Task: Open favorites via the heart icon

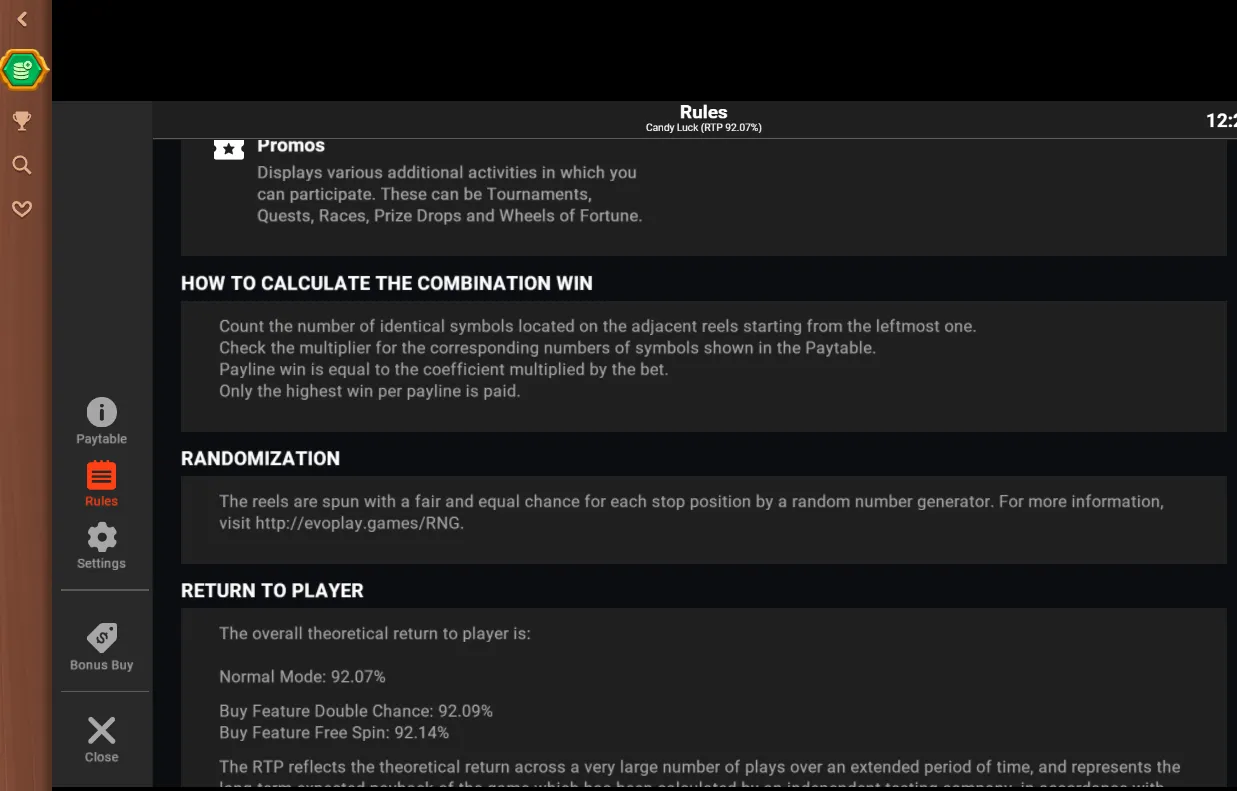Action: 22,208
